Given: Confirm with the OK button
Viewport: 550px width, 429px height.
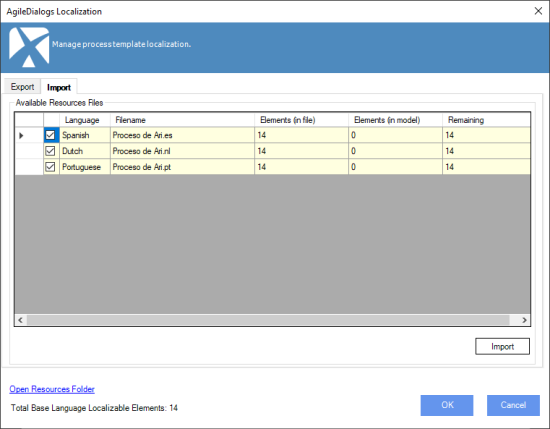Looking at the screenshot, I should [x=447, y=405].
